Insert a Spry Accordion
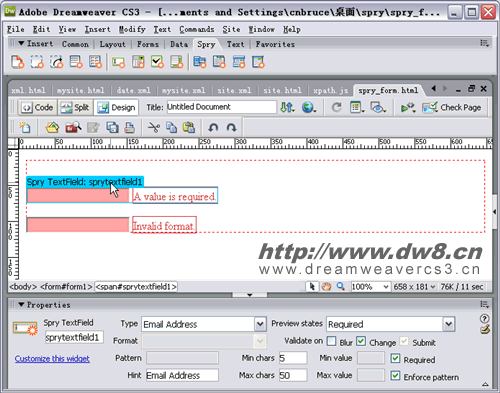 [239, 62]
